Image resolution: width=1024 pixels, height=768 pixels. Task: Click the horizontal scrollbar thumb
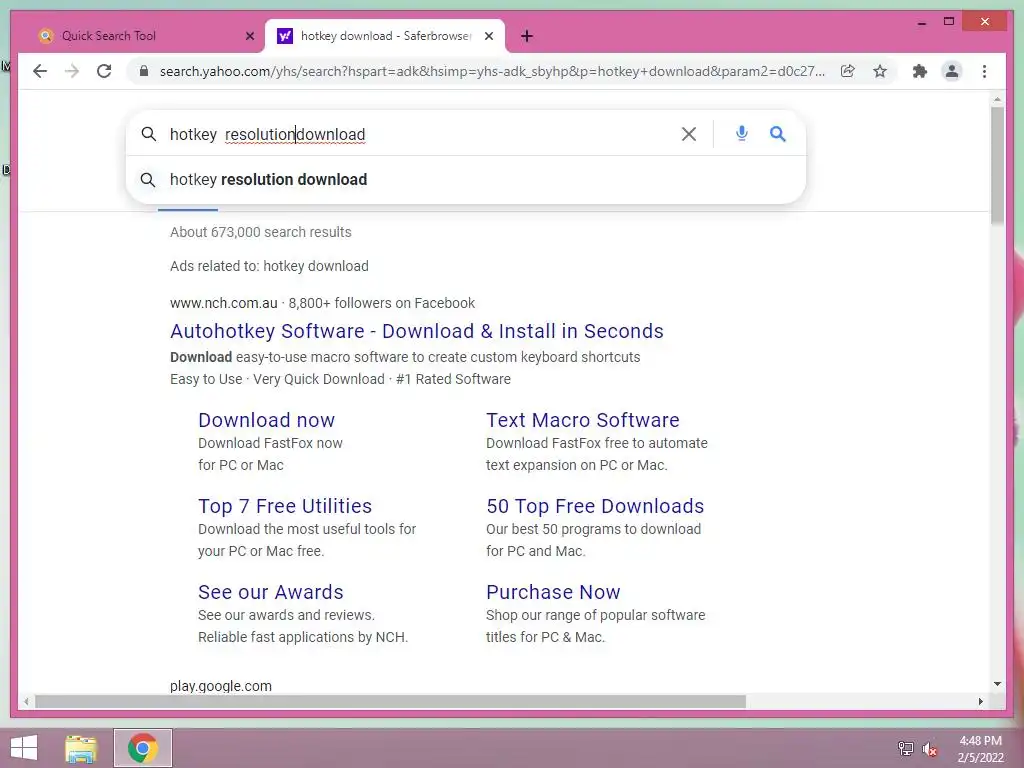tap(390, 701)
